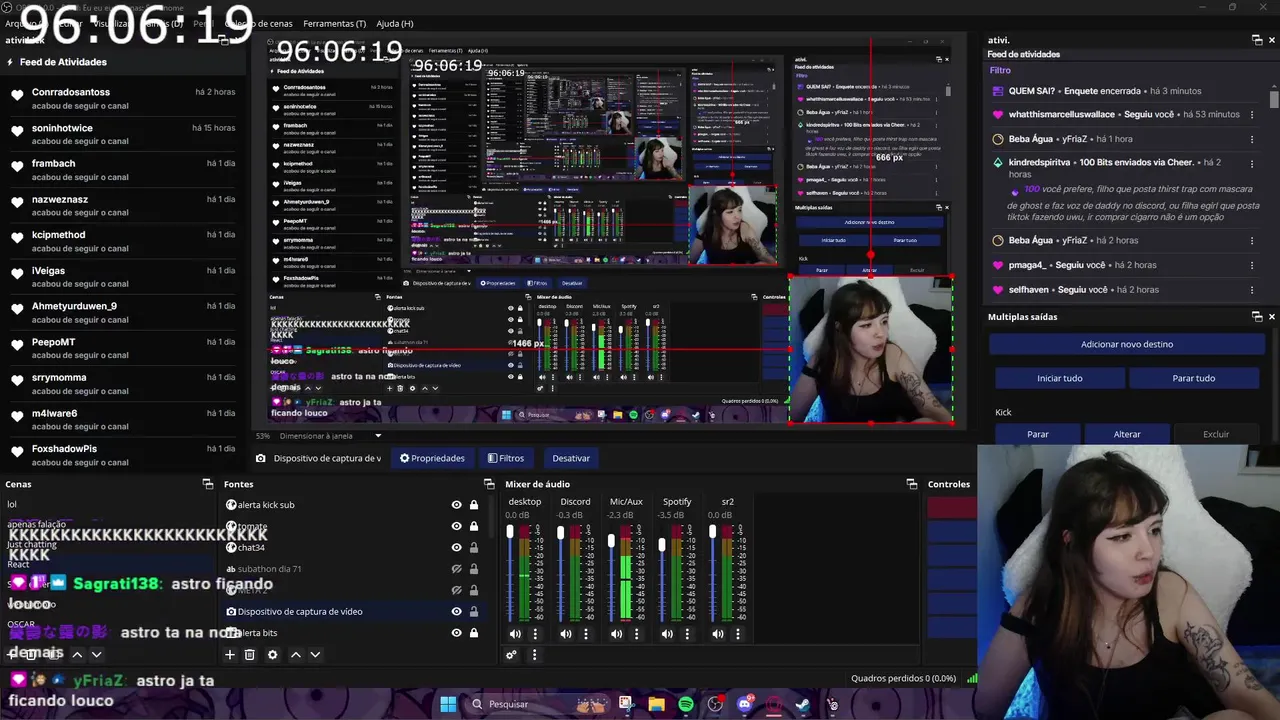The height and width of the screenshot is (720, 1280).
Task: Open options for whatthismarcelluswallace follow event
Action: 1251,114
